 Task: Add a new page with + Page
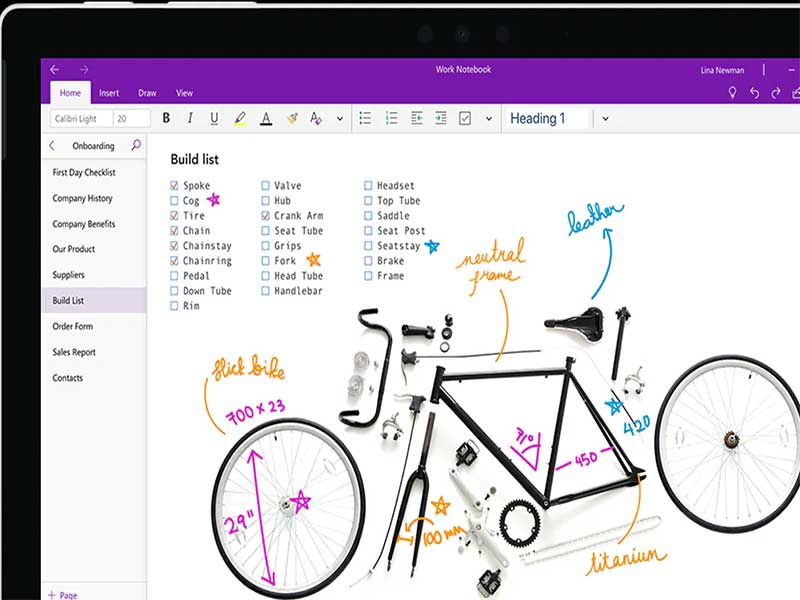[62, 593]
